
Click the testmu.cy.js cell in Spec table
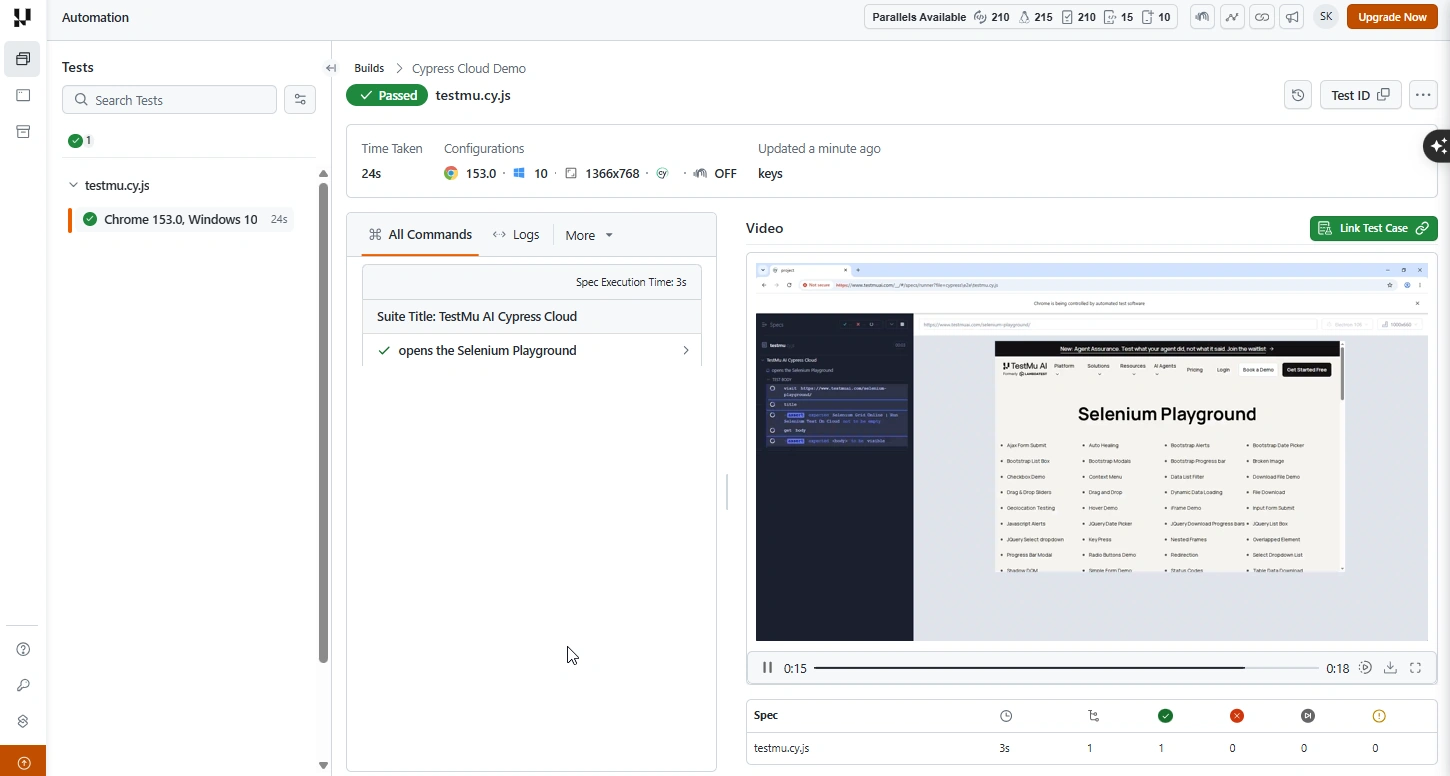tap(782, 748)
